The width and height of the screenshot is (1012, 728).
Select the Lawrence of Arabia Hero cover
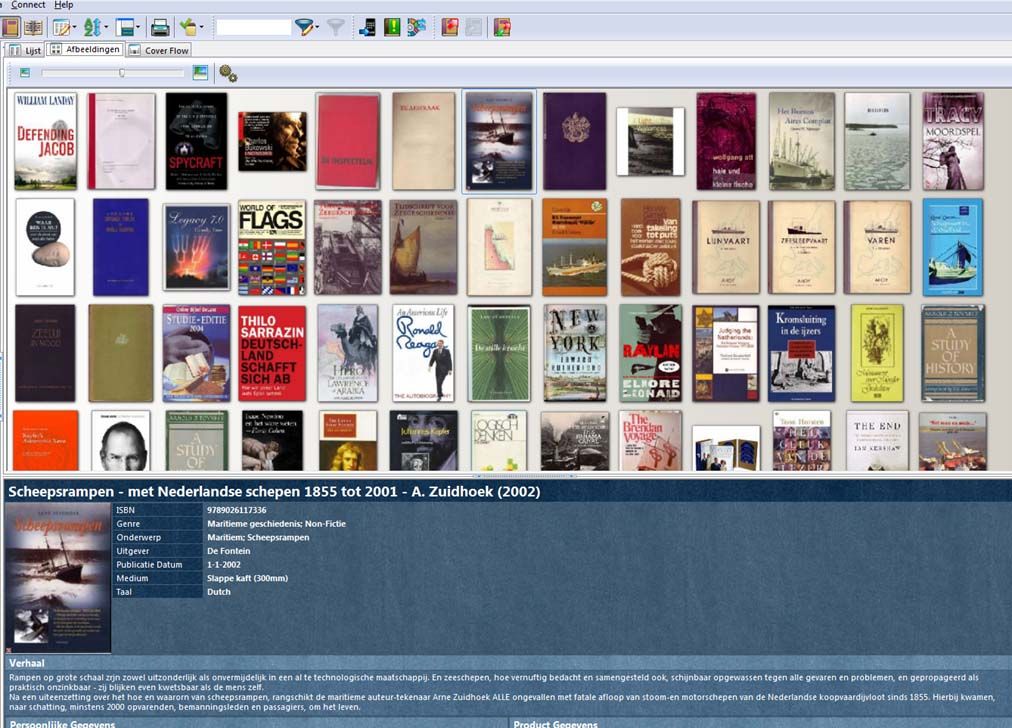coord(348,353)
